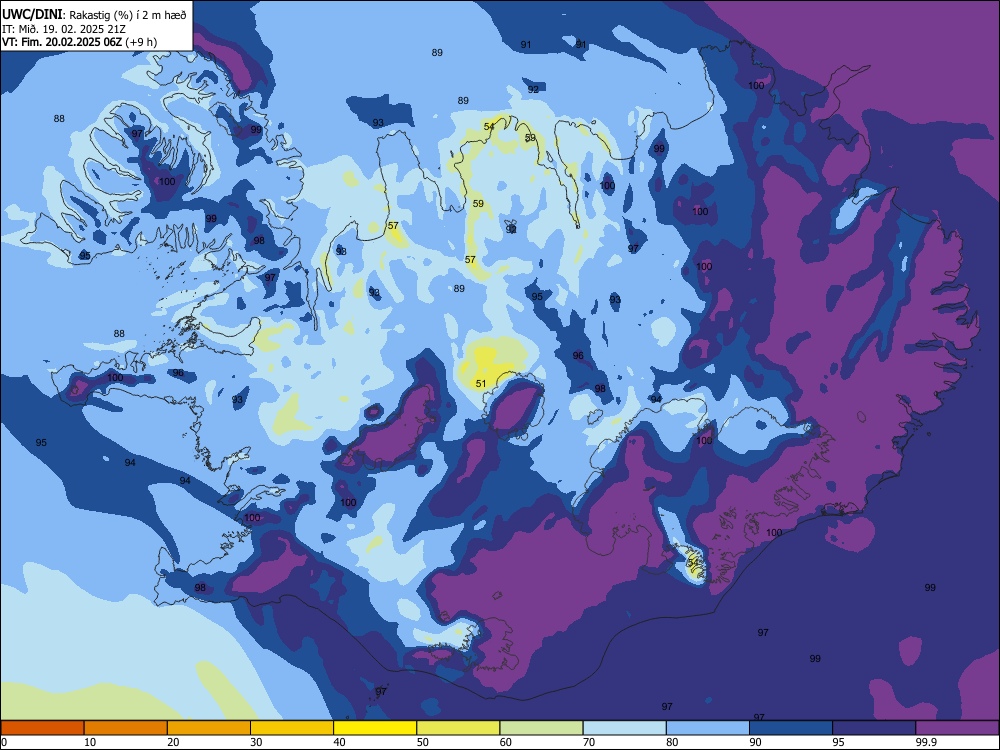Click the pale blue 70–80 legend swatch
The image size is (1000, 750).
pos(625,728)
